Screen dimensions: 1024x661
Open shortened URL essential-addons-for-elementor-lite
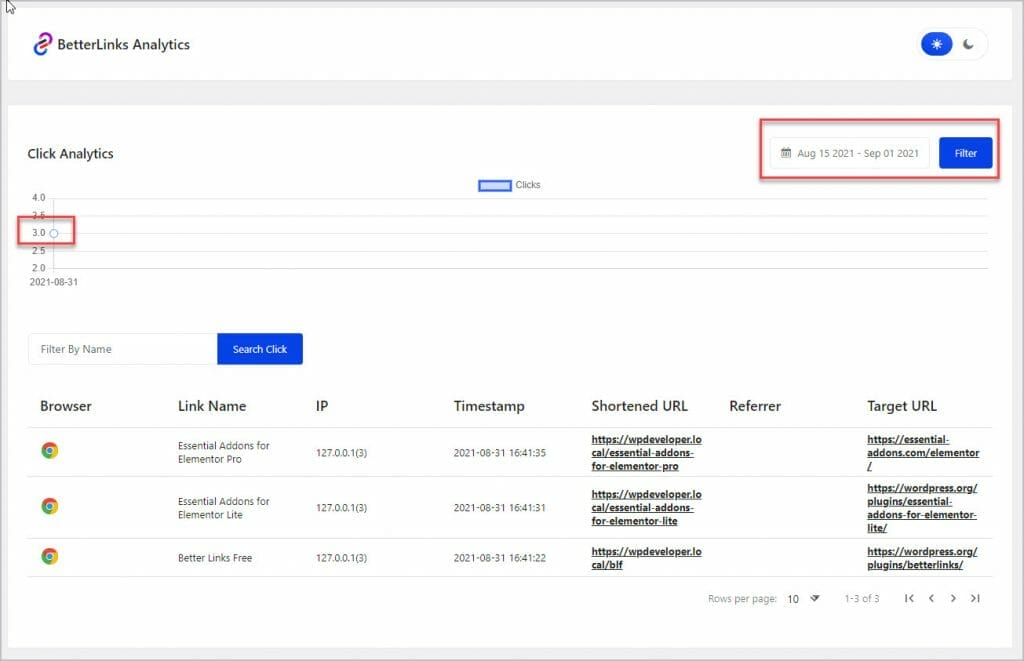click(647, 508)
